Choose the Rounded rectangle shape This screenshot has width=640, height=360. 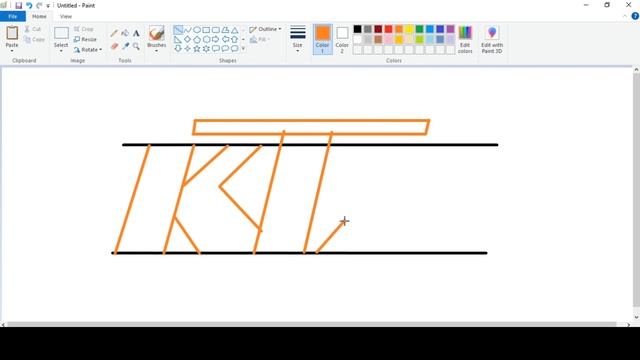pos(216,30)
